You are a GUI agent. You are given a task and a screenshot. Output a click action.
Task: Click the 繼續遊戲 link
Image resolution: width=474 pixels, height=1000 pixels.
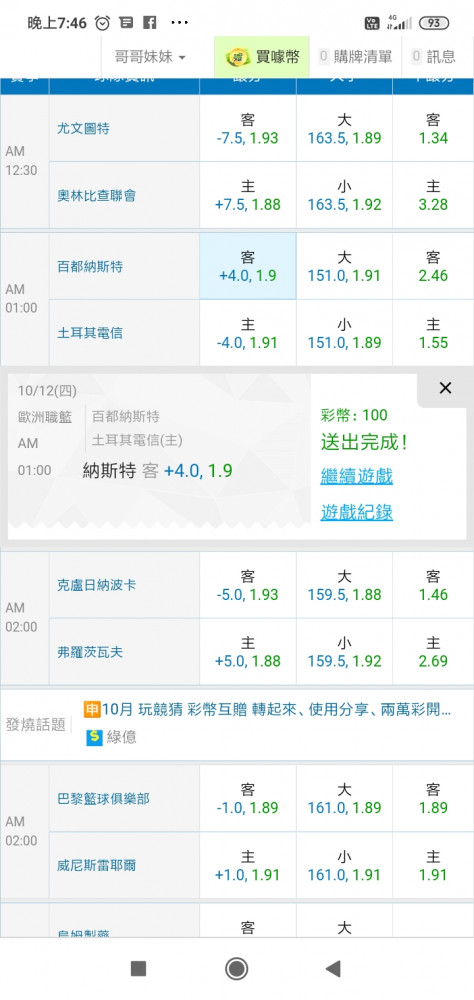click(357, 476)
